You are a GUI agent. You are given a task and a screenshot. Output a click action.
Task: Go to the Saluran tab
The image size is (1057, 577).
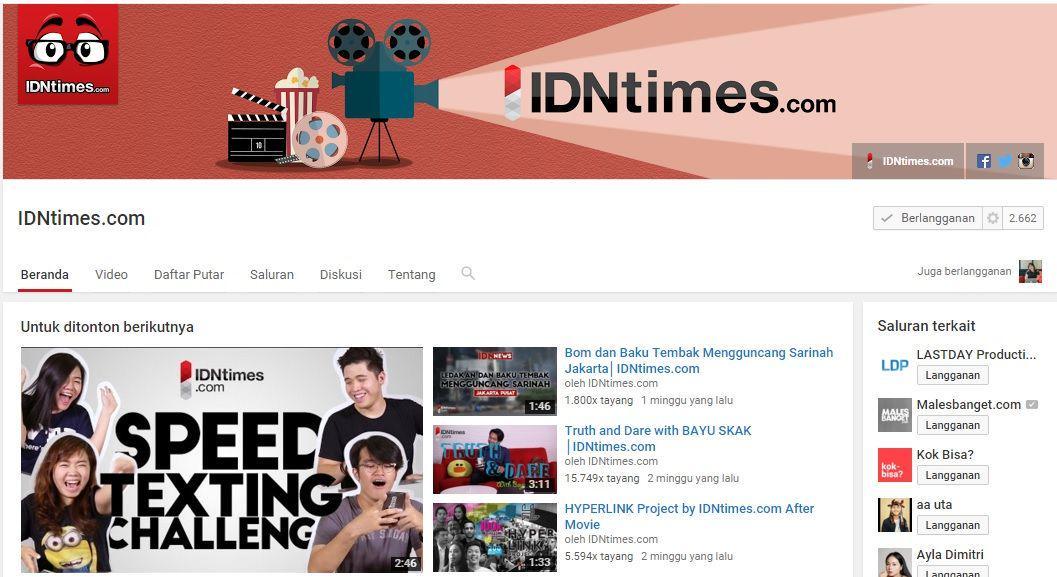[272, 274]
